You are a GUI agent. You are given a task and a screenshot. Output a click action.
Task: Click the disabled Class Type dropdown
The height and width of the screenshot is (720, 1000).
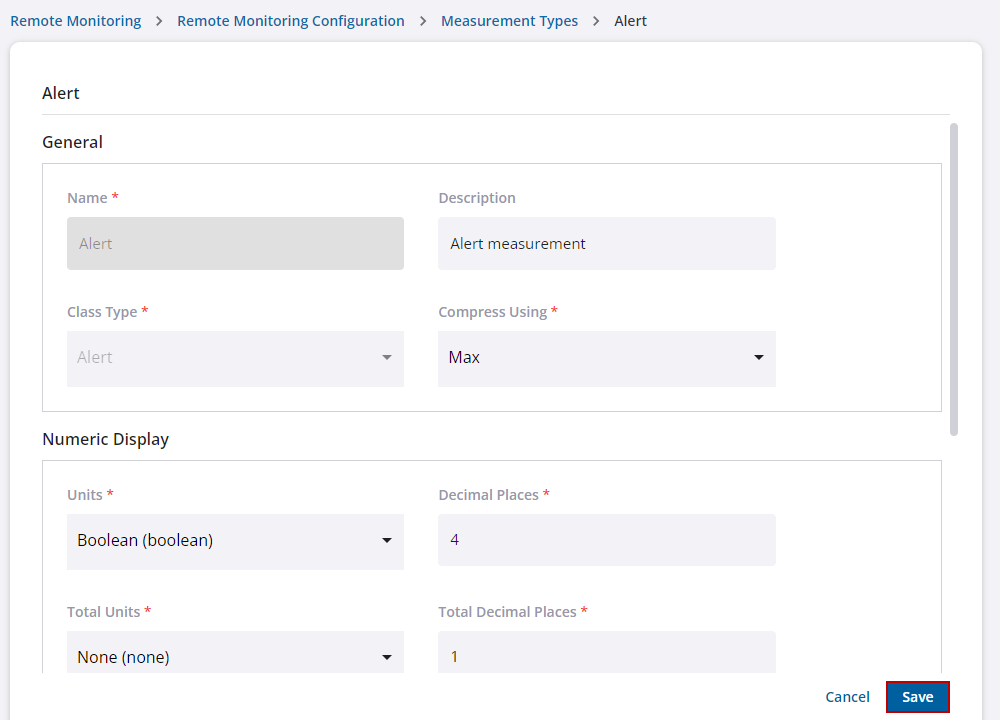click(235, 358)
